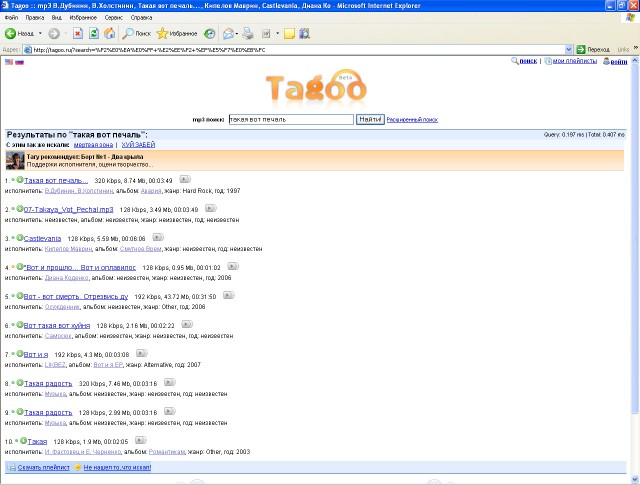Image resolution: width=640 pixels, height=485 pixels.
Task: Play the 320 Kbps Такая радость preview
Action: 169,382
